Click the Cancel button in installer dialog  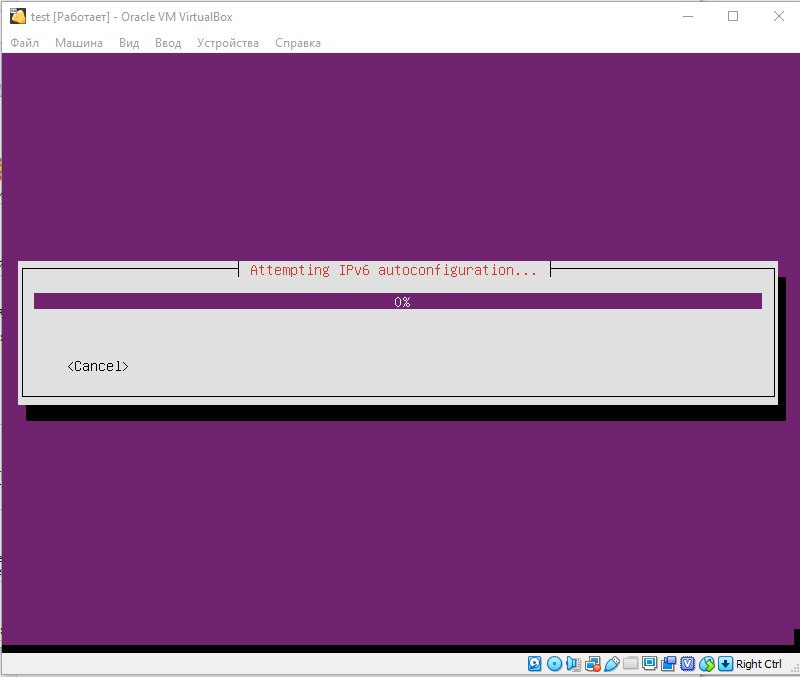click(98, 366)
